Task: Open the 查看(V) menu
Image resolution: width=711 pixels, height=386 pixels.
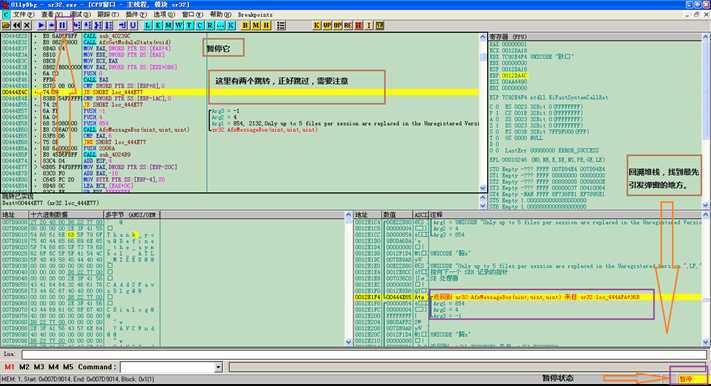Action: tap(51, 15)
